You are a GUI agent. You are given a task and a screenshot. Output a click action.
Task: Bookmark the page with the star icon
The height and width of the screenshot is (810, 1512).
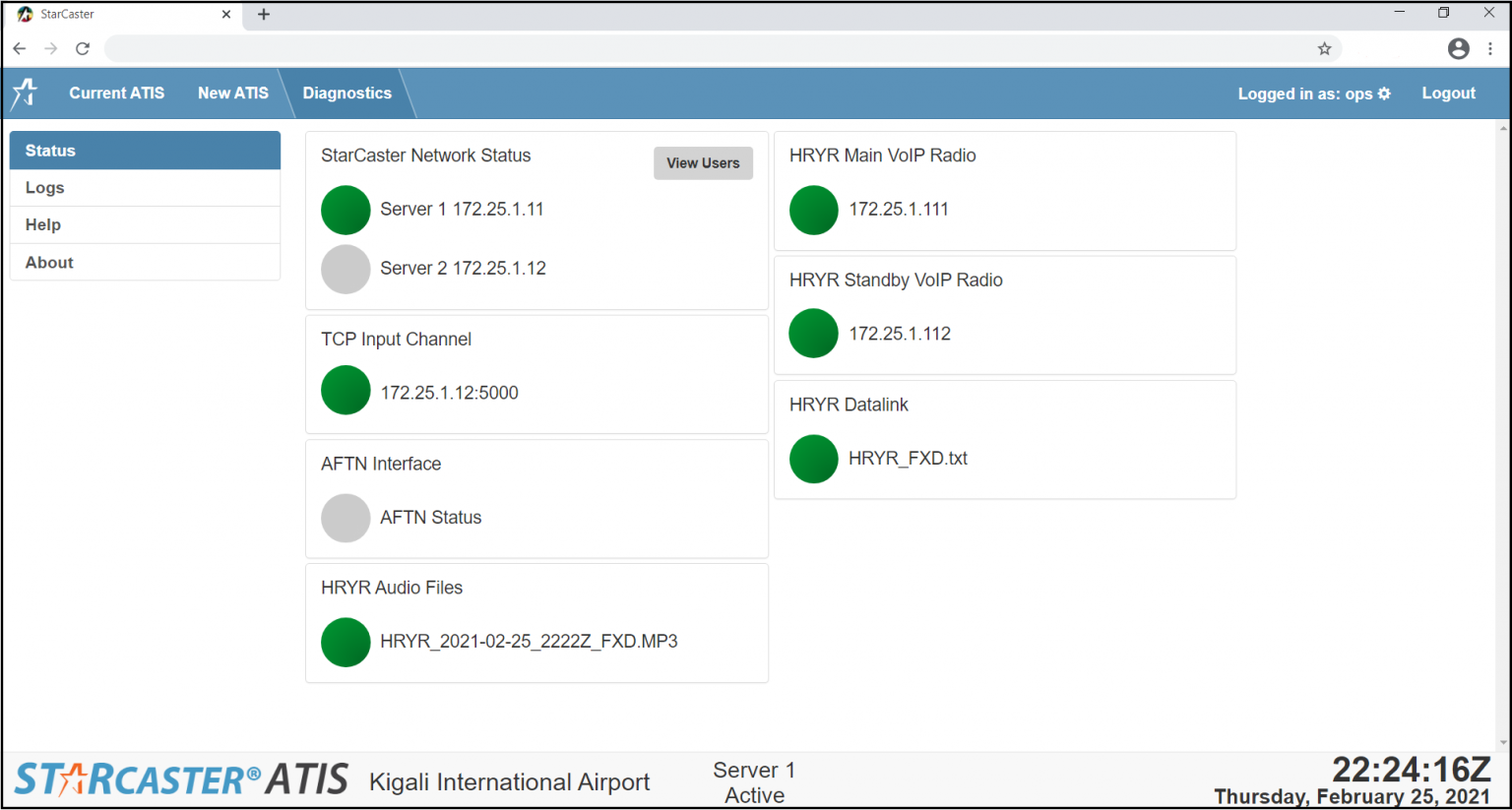tap(1324, 48)
